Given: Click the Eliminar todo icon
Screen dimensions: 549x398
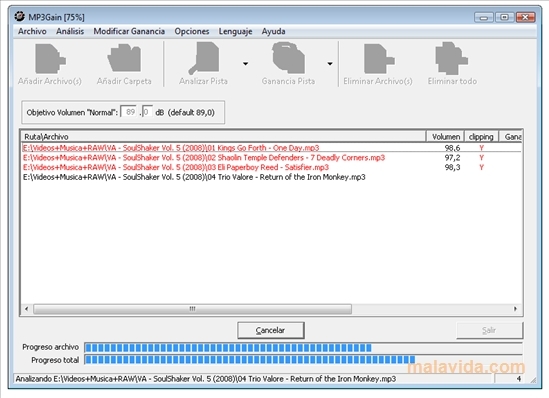Looking at the screenshot, I should tap(451, 58).
